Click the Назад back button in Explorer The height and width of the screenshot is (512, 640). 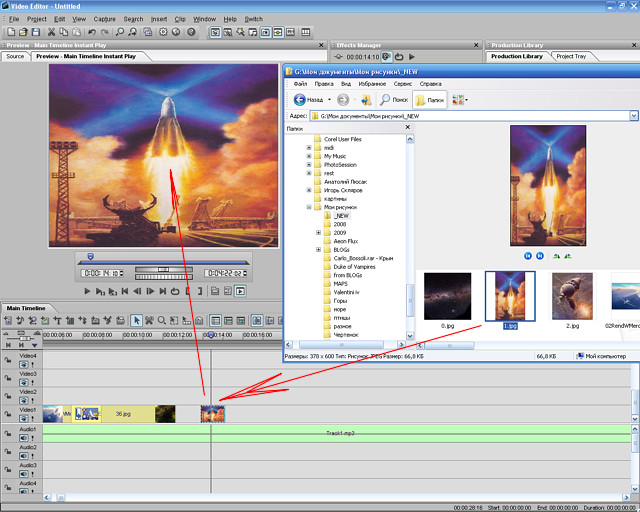pos(309,100)
